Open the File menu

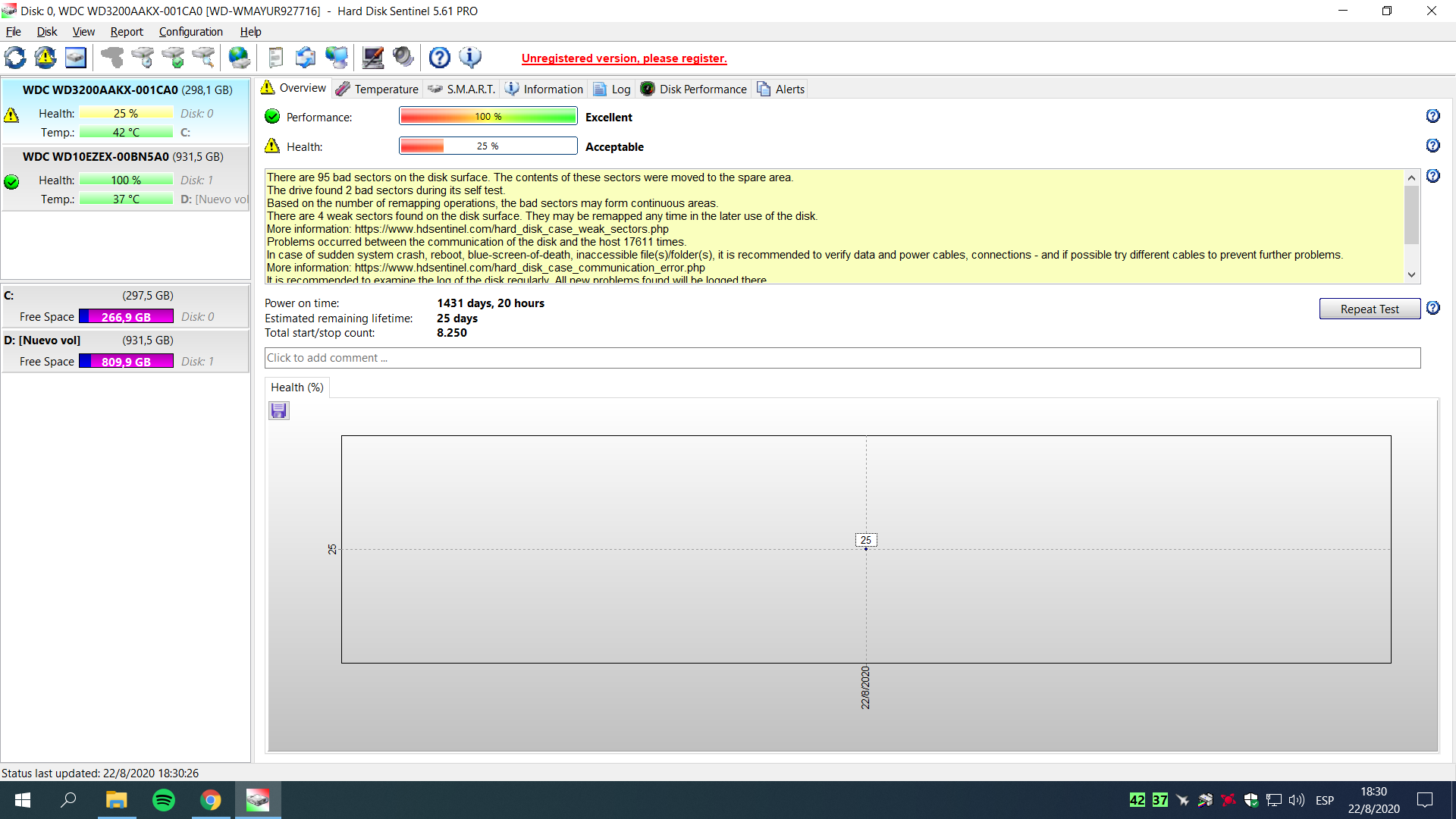pyautogui.click(x=14, y=32)
